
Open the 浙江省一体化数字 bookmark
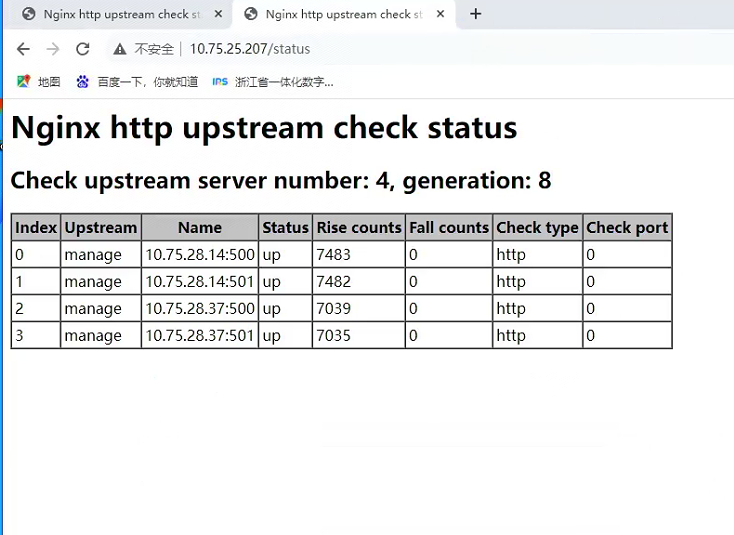283,82
